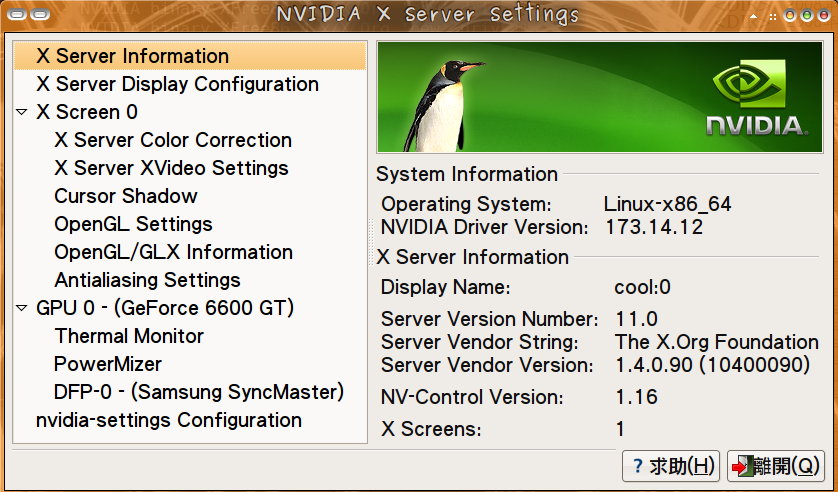The height and width of the screenshot is (492, 838).
Task: Click the driver version '173.14.12'
Action: [x=654, y=228]
